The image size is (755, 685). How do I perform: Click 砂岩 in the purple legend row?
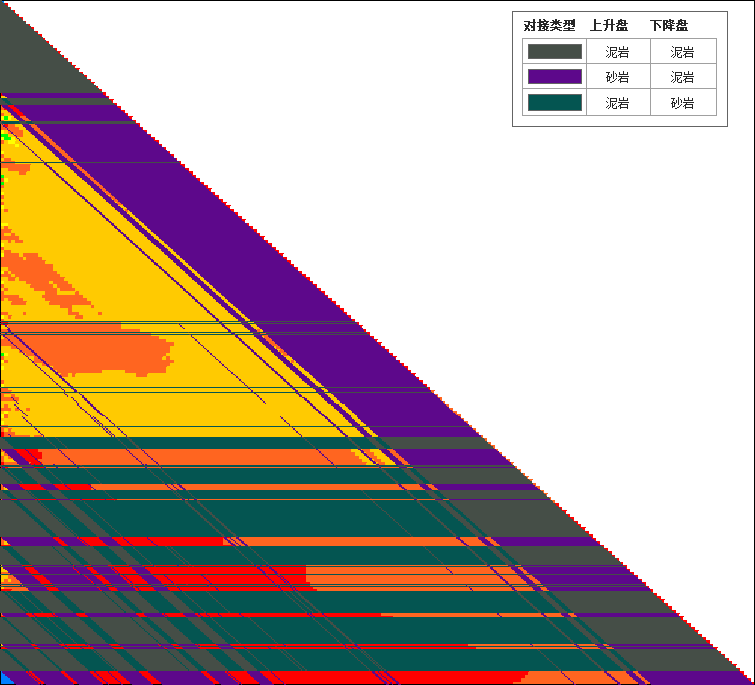coord(617,77)
